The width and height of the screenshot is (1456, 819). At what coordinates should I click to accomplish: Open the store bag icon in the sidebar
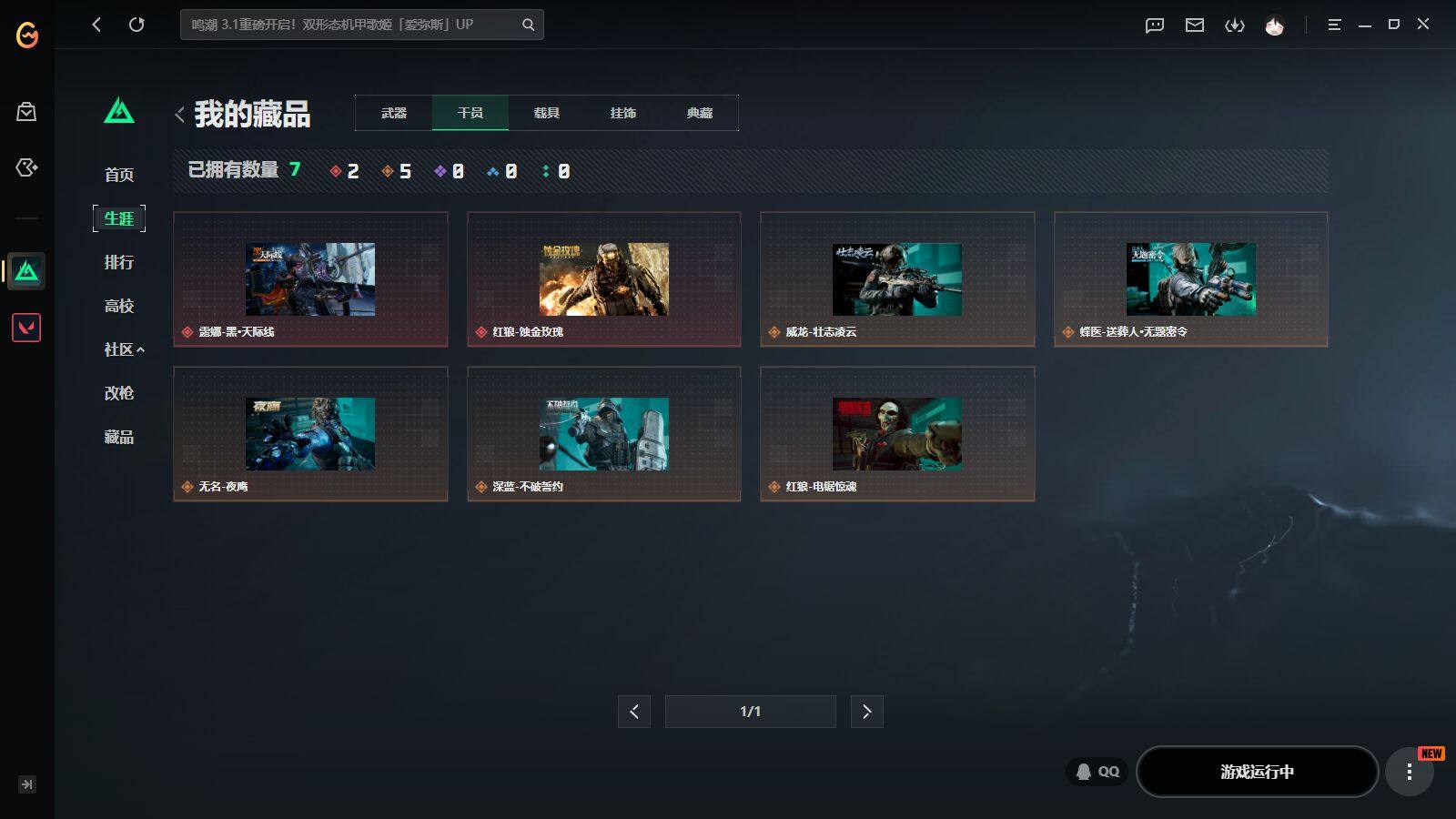[26, 112]
